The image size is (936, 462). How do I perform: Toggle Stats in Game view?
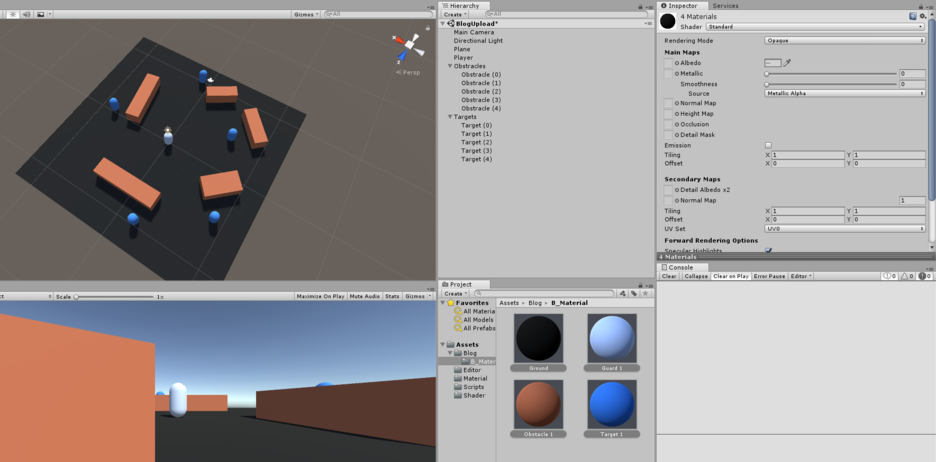coord(392,296)
